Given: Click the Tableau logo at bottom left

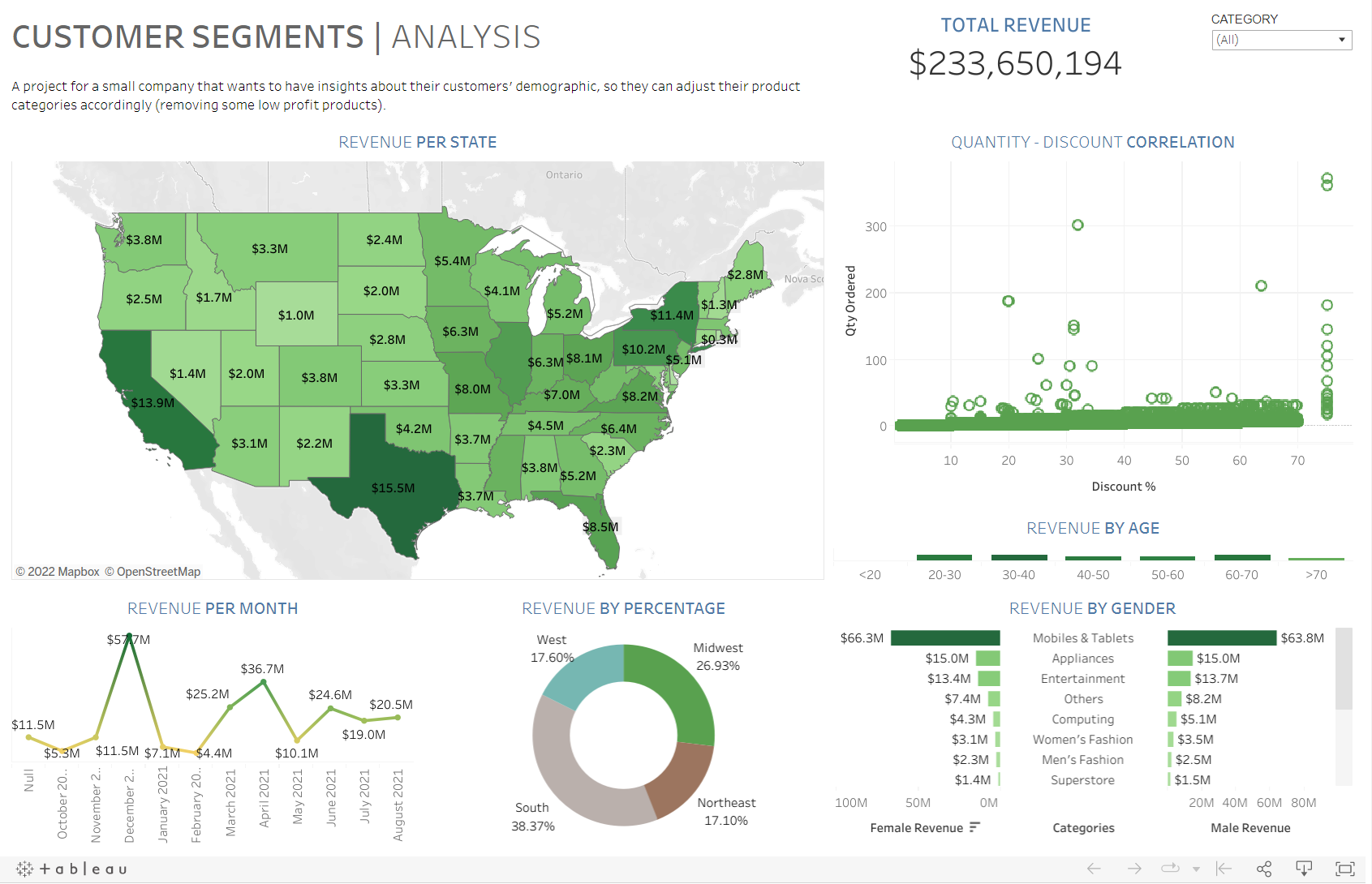Looking at the screenshot, I should click(71, 869).
